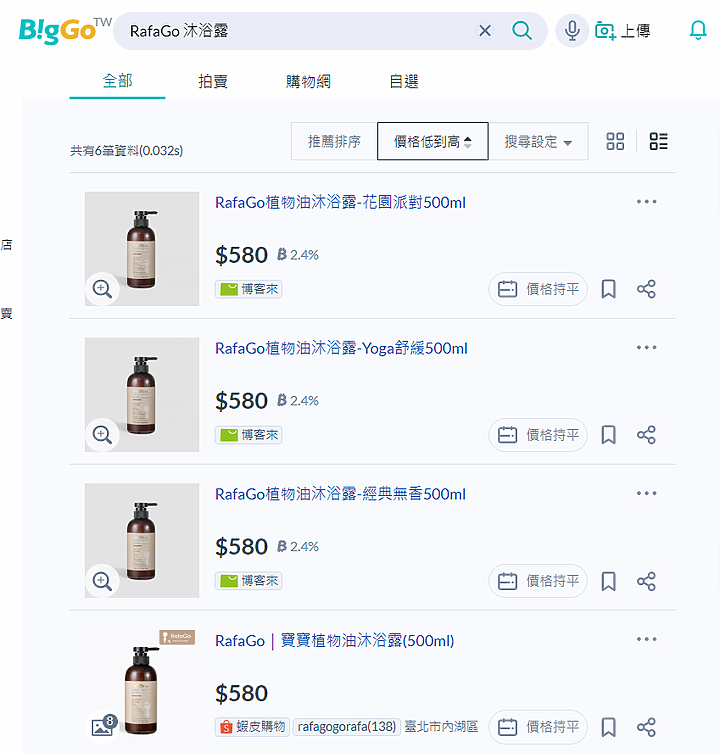Focus the search field containing RafaGo 沐浴露
Image resolution: width=720 pixels, height=753 pixels.
(x=298, y=31)
